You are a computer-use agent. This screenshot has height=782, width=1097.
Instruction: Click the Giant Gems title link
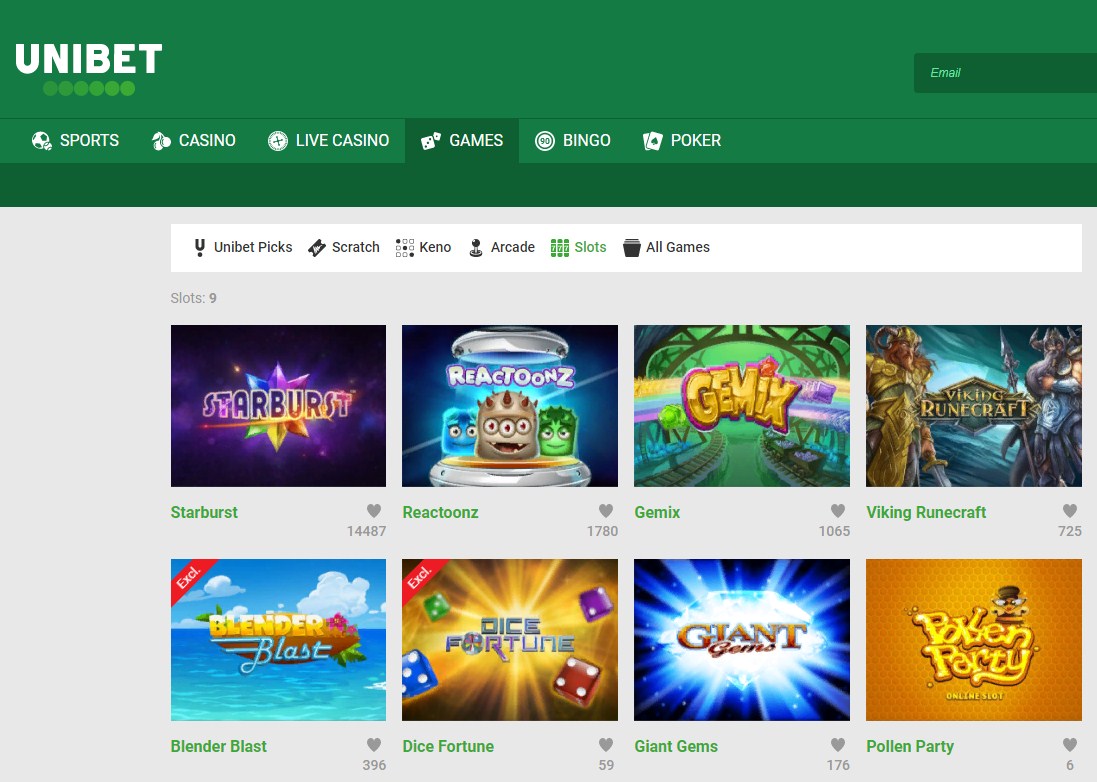click(676, 746)
